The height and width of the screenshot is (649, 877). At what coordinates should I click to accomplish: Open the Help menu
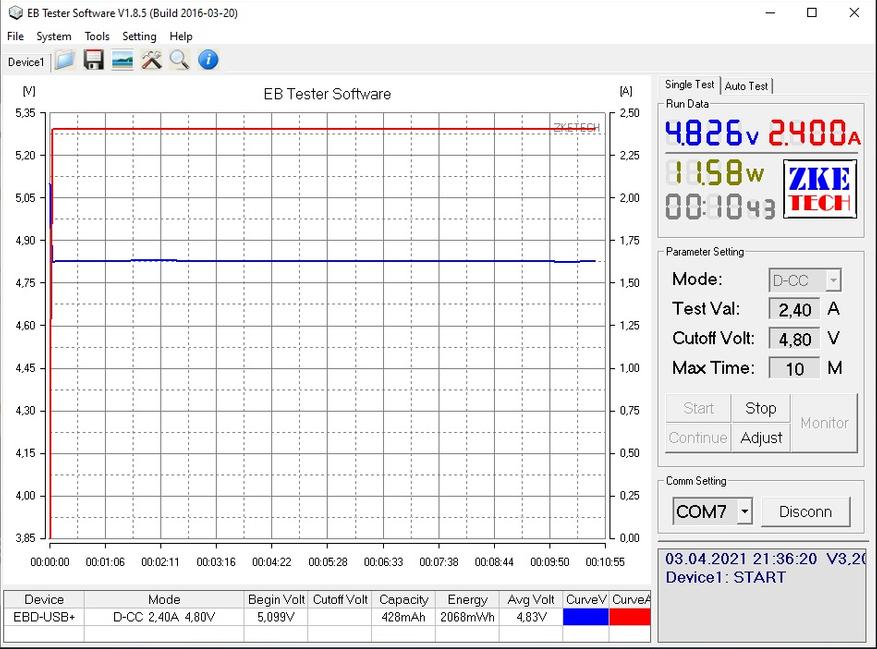pyautogui.click(x=181, y=36)
